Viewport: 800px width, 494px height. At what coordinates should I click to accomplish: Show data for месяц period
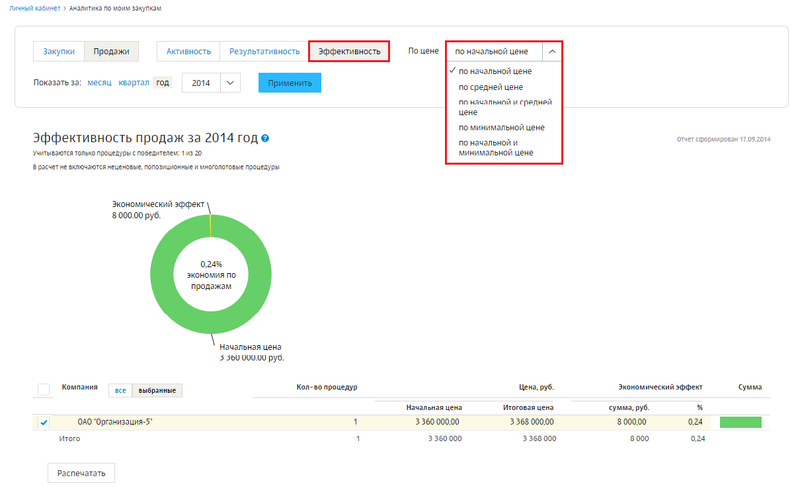point(99,83)
